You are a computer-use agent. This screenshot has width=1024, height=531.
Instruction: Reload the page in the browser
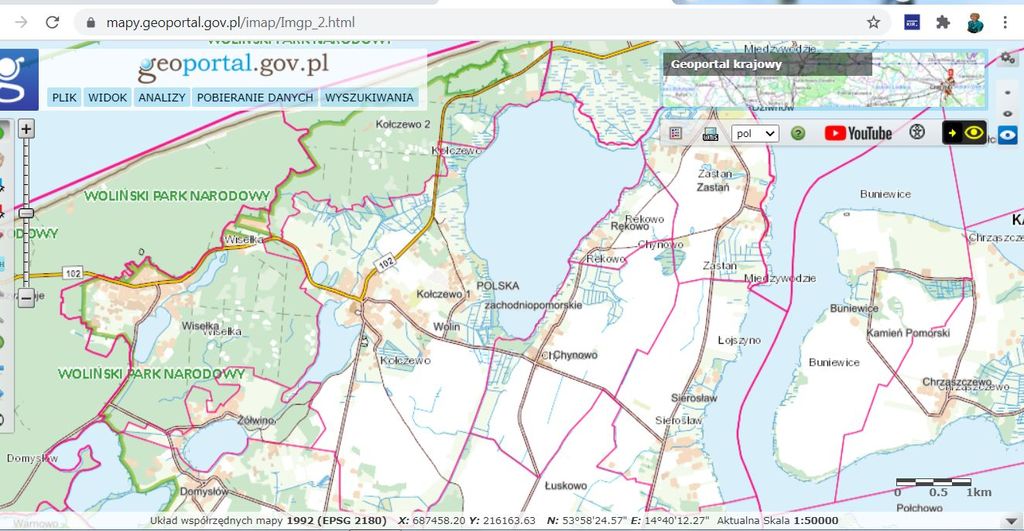pos(52,22)
